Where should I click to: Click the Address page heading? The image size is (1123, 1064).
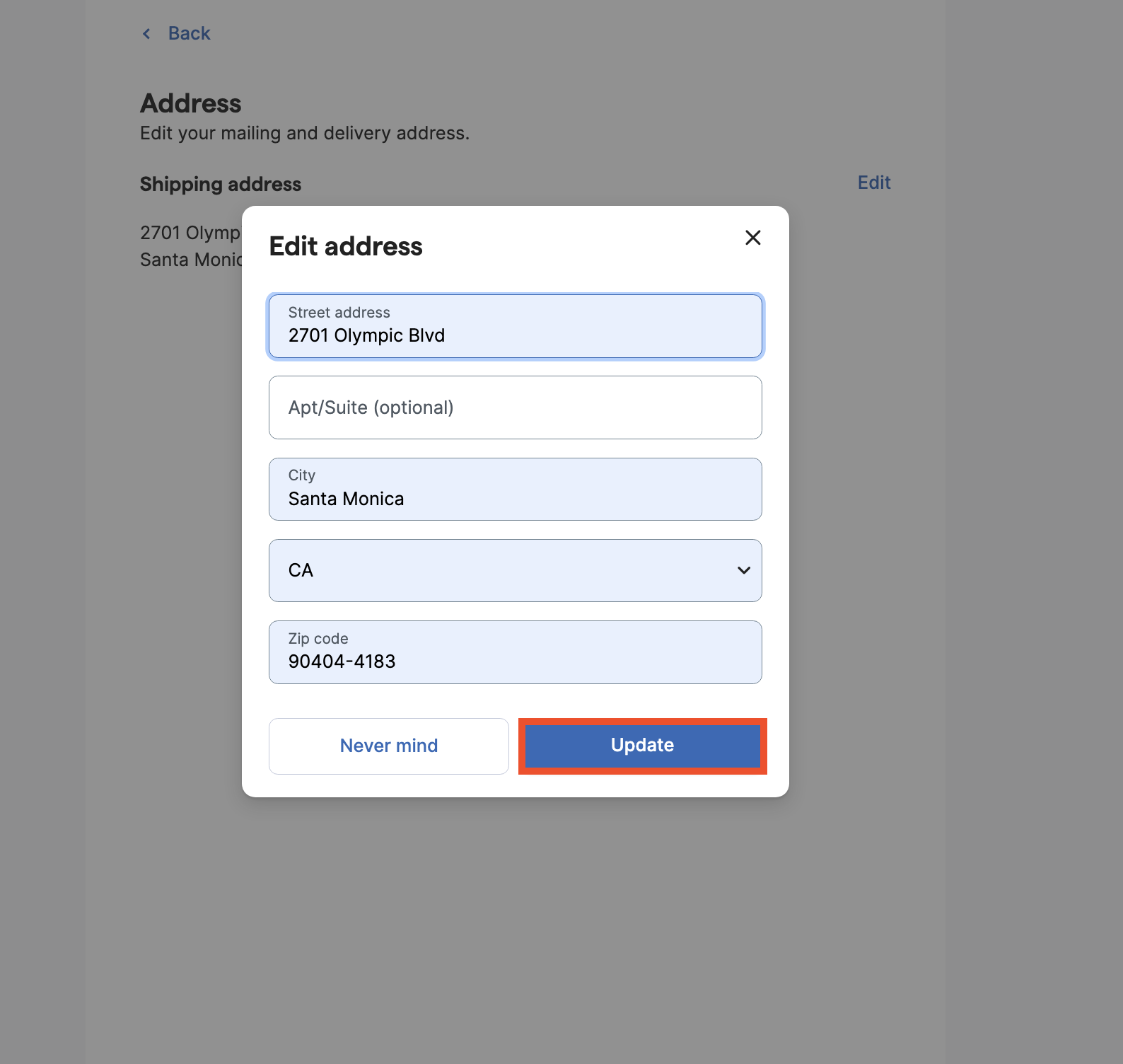191,103
